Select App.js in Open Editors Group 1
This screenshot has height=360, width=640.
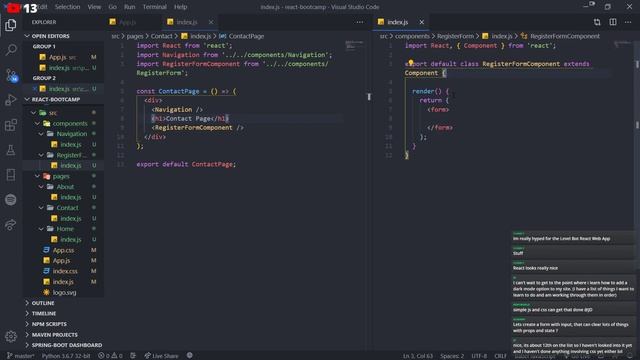[63, 57]
